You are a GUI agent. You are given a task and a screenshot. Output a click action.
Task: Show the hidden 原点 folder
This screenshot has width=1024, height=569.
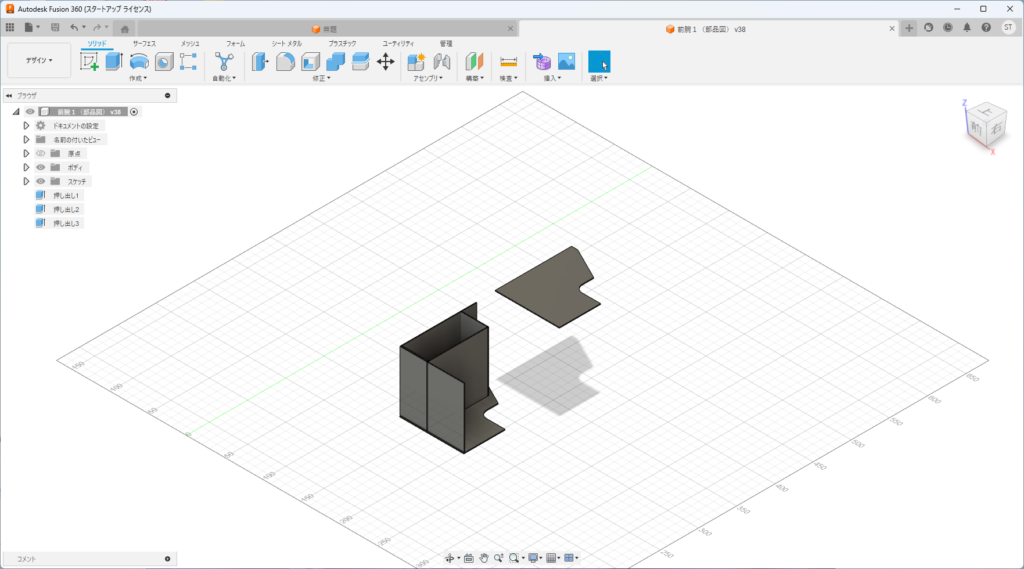pyautogui.click(x=40, y=154)
